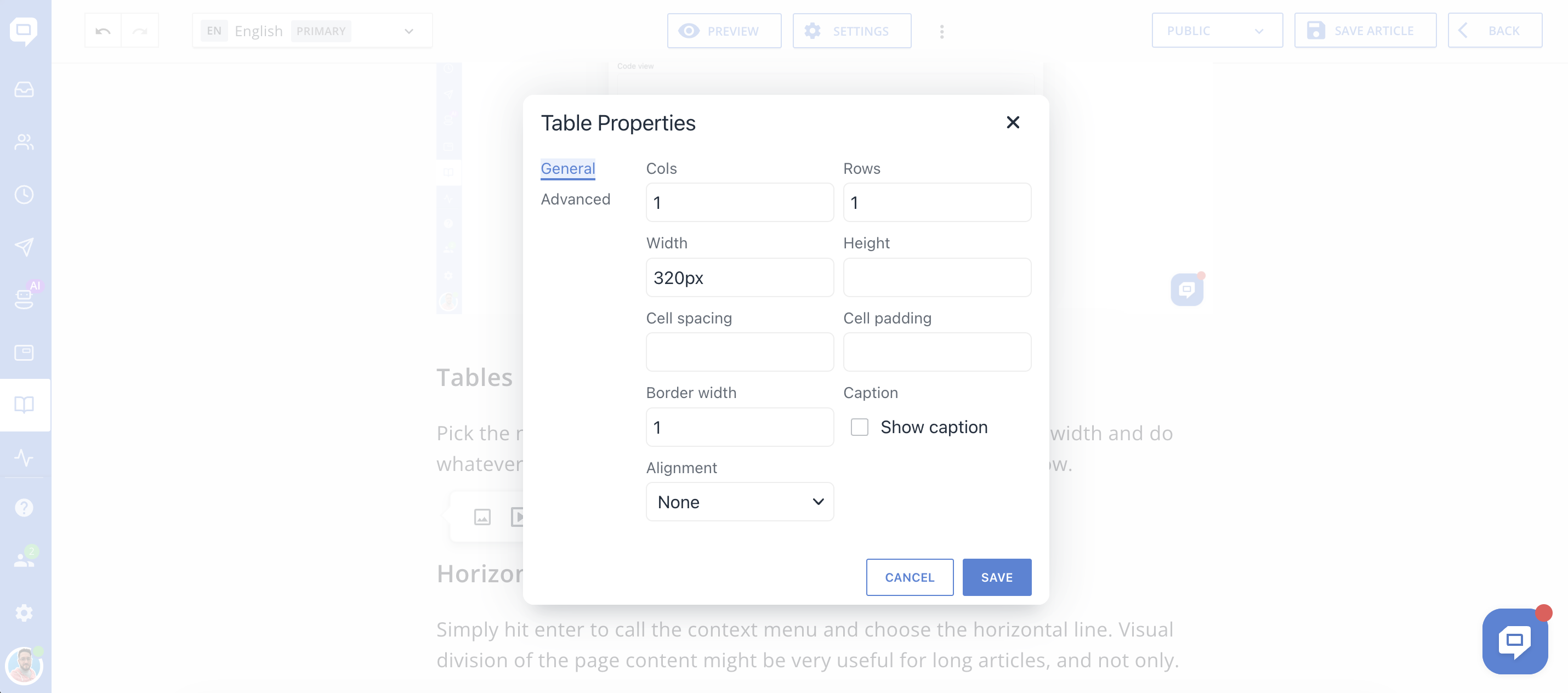Open the analytics pulse sidebar icon
This screenshot has width=1568, height=693.
tap(24, 457)
